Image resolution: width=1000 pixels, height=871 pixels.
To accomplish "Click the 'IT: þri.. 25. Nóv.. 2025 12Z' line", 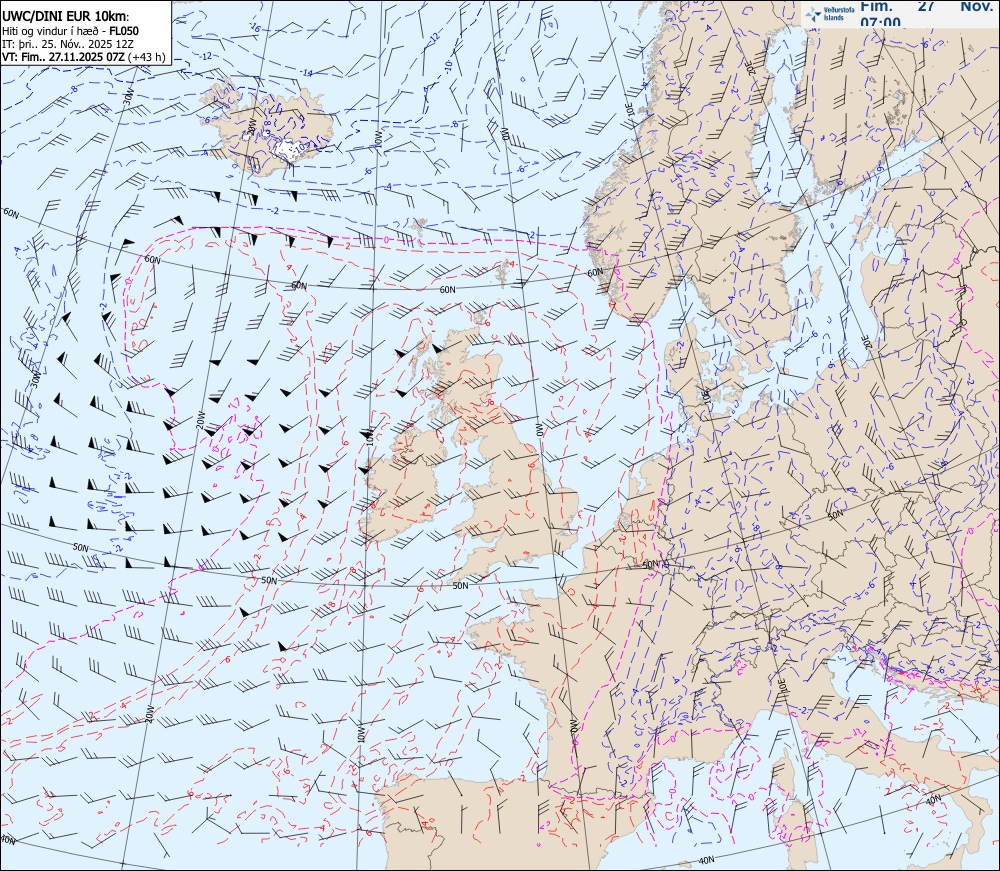I will (x=68, y=44).
